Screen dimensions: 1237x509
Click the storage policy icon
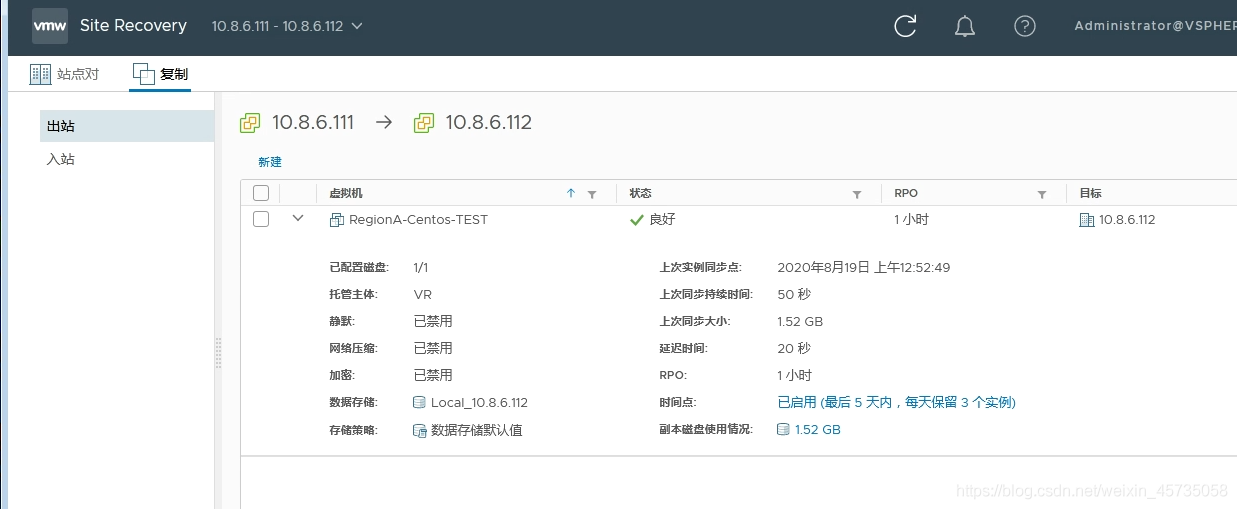(420, 430)
